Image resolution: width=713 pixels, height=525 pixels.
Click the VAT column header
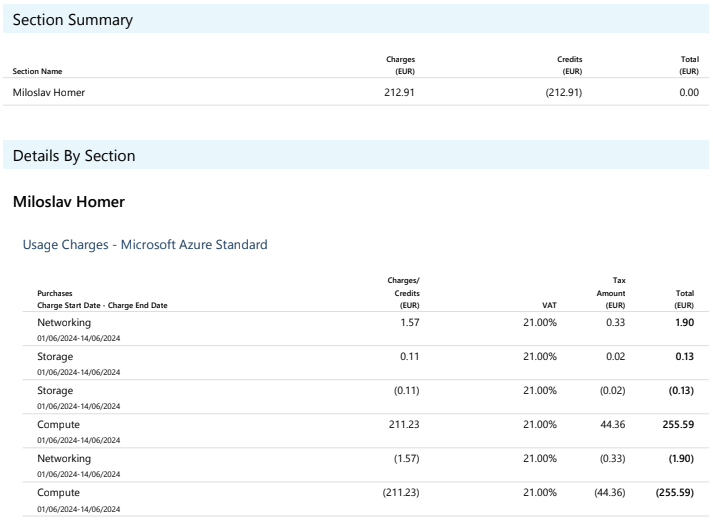click(x=549, y=305)
